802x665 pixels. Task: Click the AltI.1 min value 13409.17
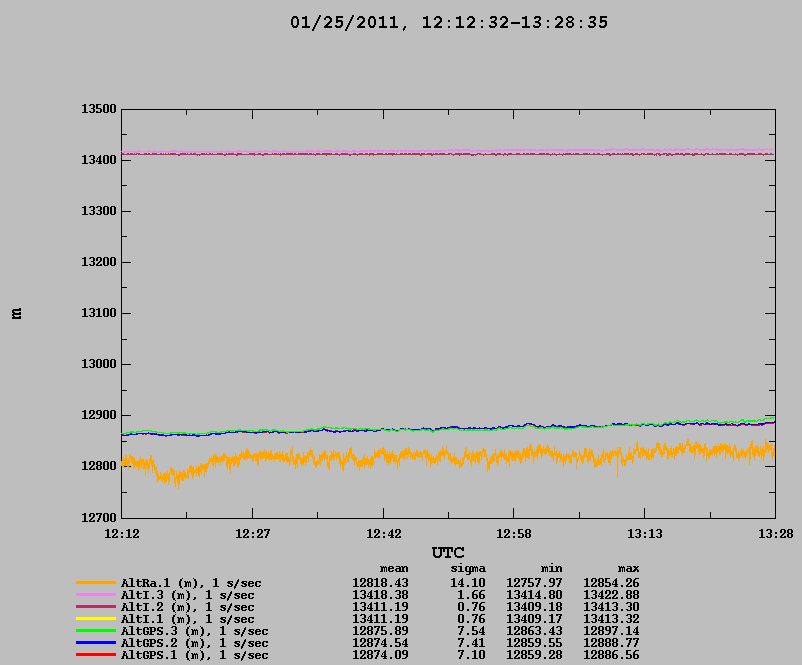(534, 619)
